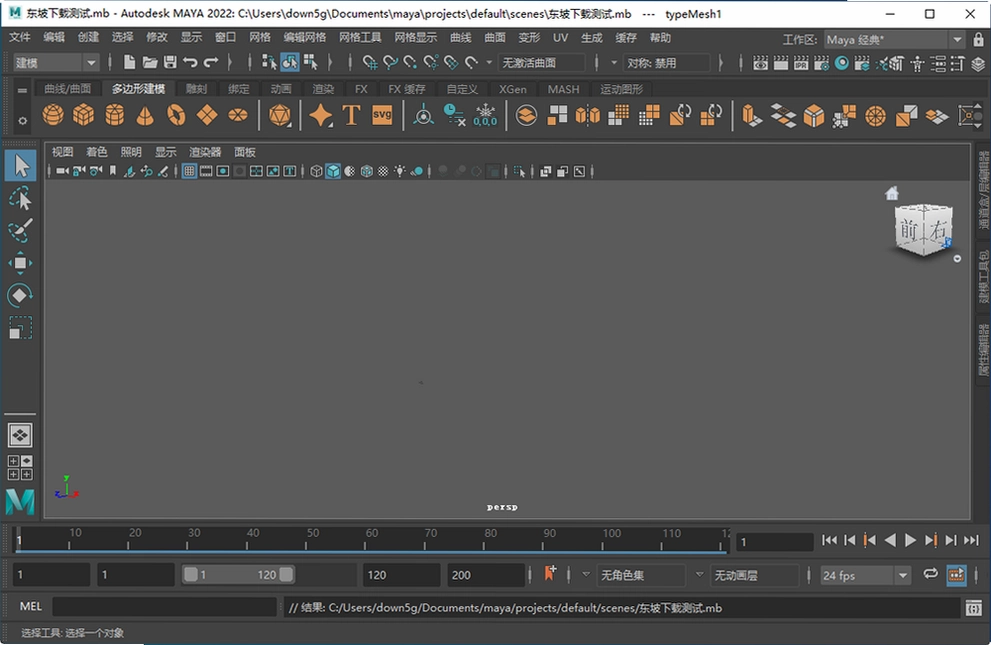Save the current scene icon
This screenshot has height=645, width=991.
click(170, 62)
